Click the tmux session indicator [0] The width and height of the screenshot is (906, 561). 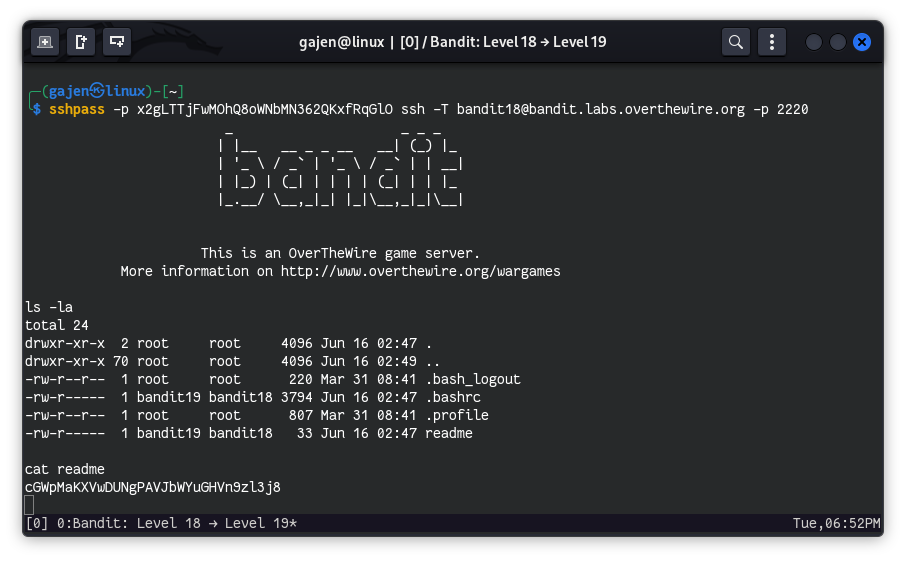tap(36, 523)
